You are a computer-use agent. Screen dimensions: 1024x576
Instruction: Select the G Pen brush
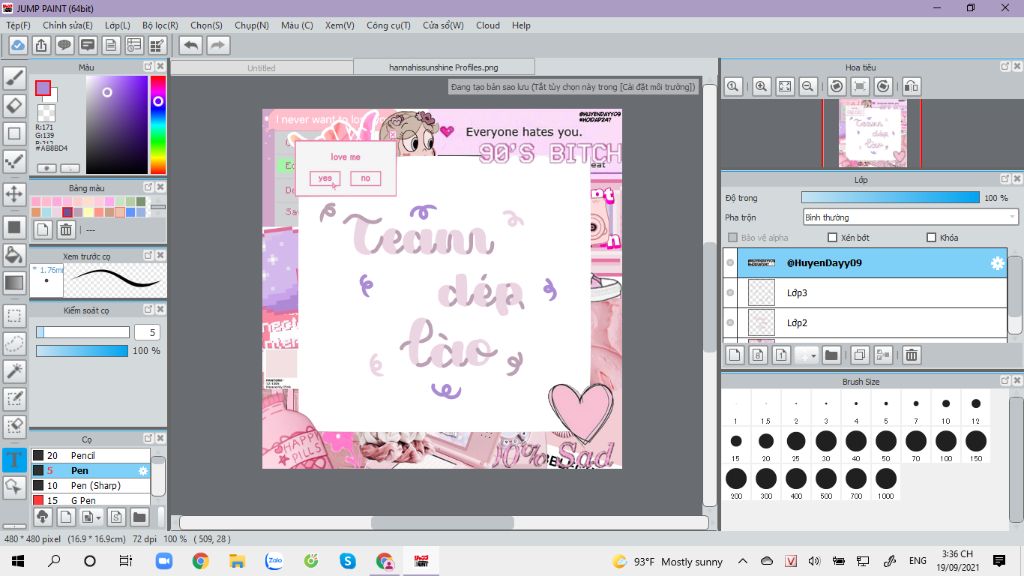[91, 500]
